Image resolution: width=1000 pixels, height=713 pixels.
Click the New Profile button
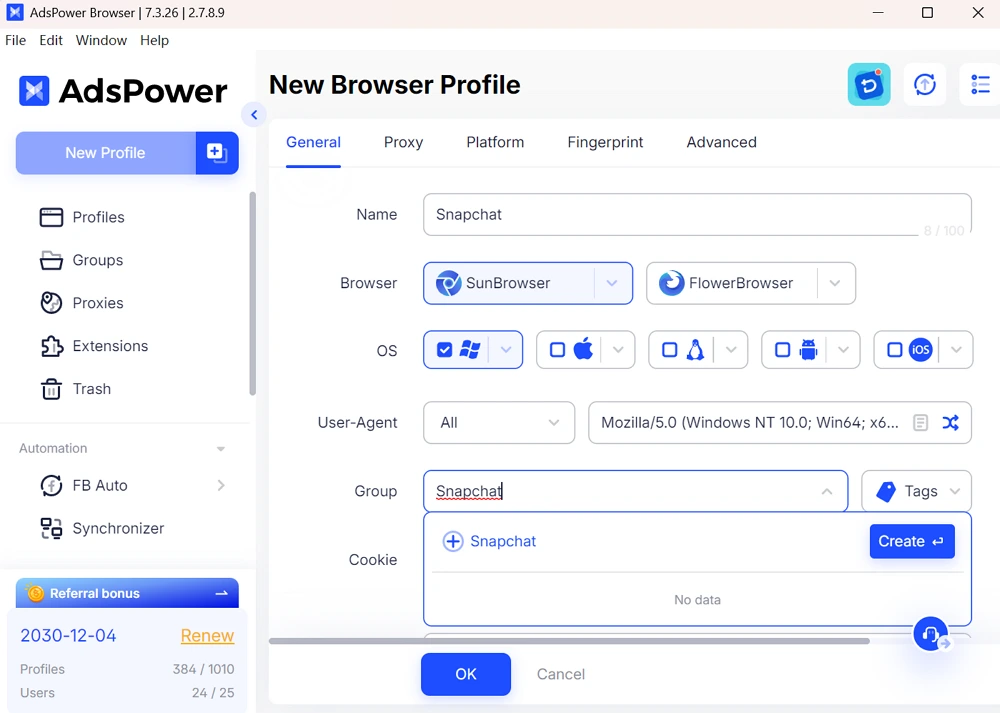(105, 153)
